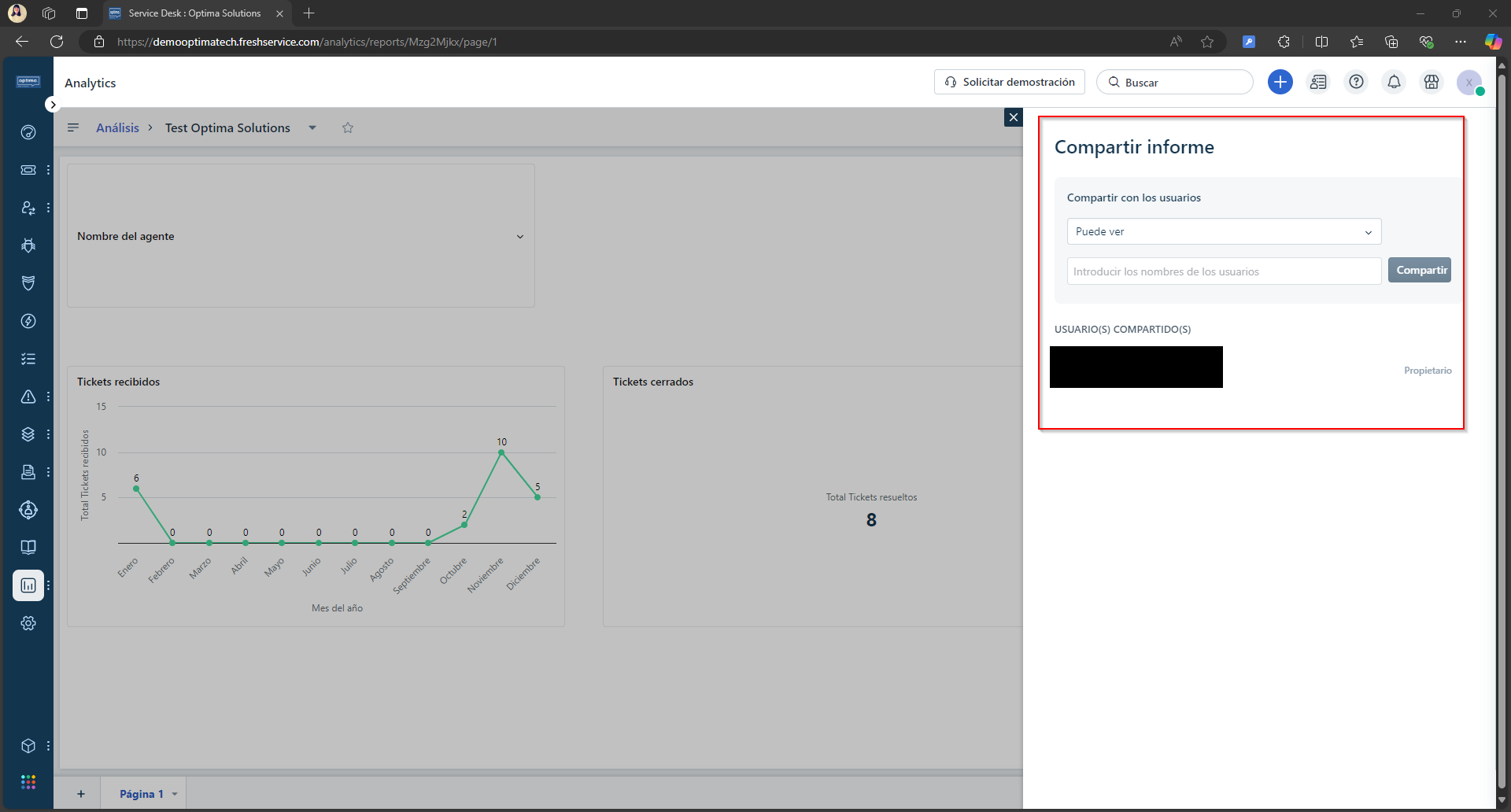Go to the Análisis breadcrumb link

117,128
